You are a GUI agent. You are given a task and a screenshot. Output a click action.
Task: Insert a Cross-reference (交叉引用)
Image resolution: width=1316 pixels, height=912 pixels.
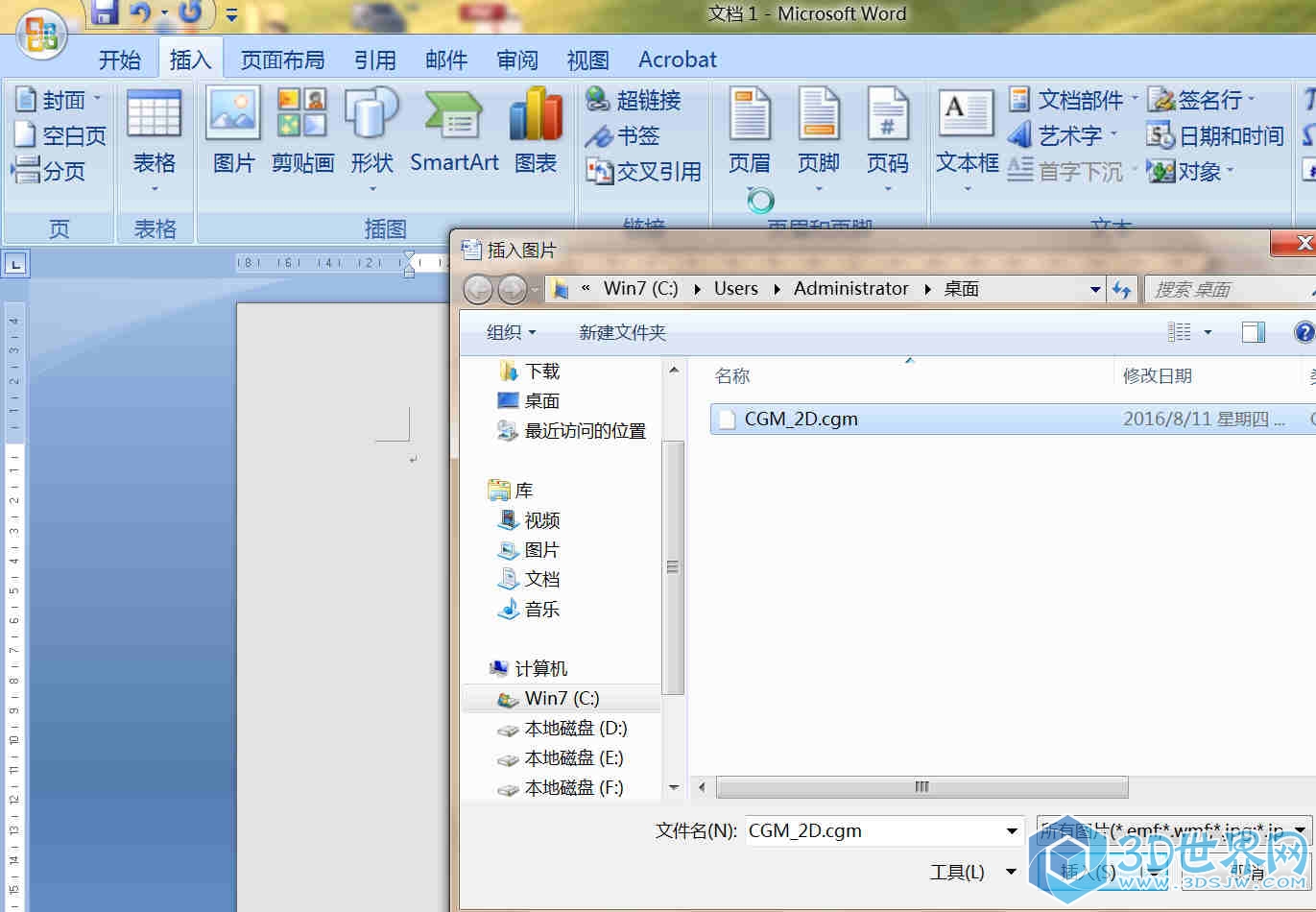(643, 171)
